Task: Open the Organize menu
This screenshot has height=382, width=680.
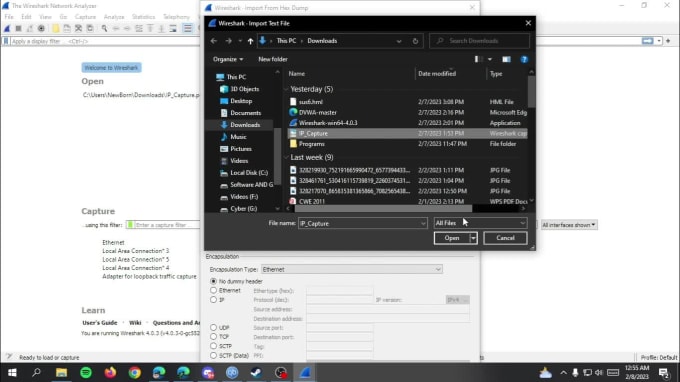Action: click(x=228, y=59)
